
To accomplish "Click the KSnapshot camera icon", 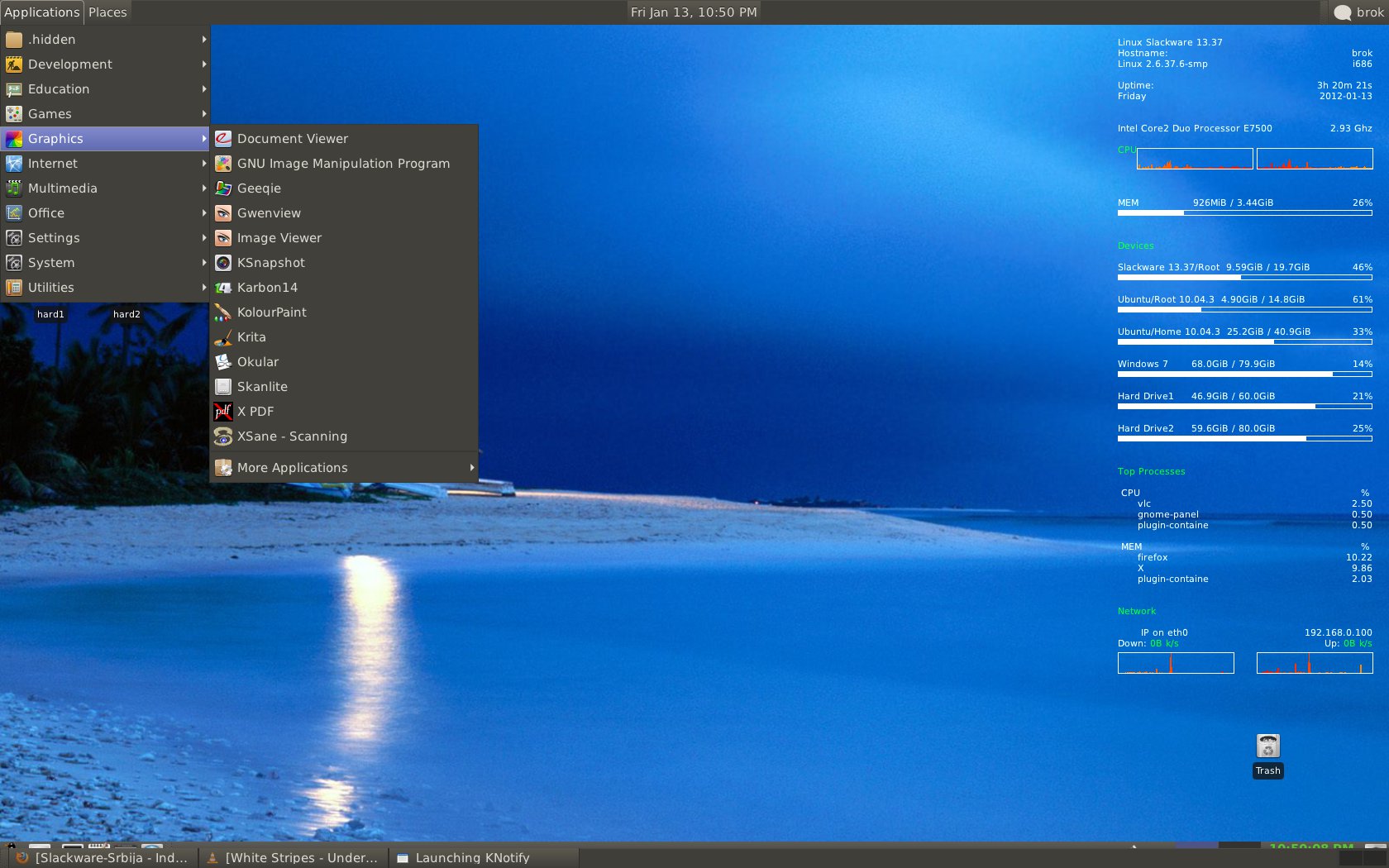I will 223,263.
